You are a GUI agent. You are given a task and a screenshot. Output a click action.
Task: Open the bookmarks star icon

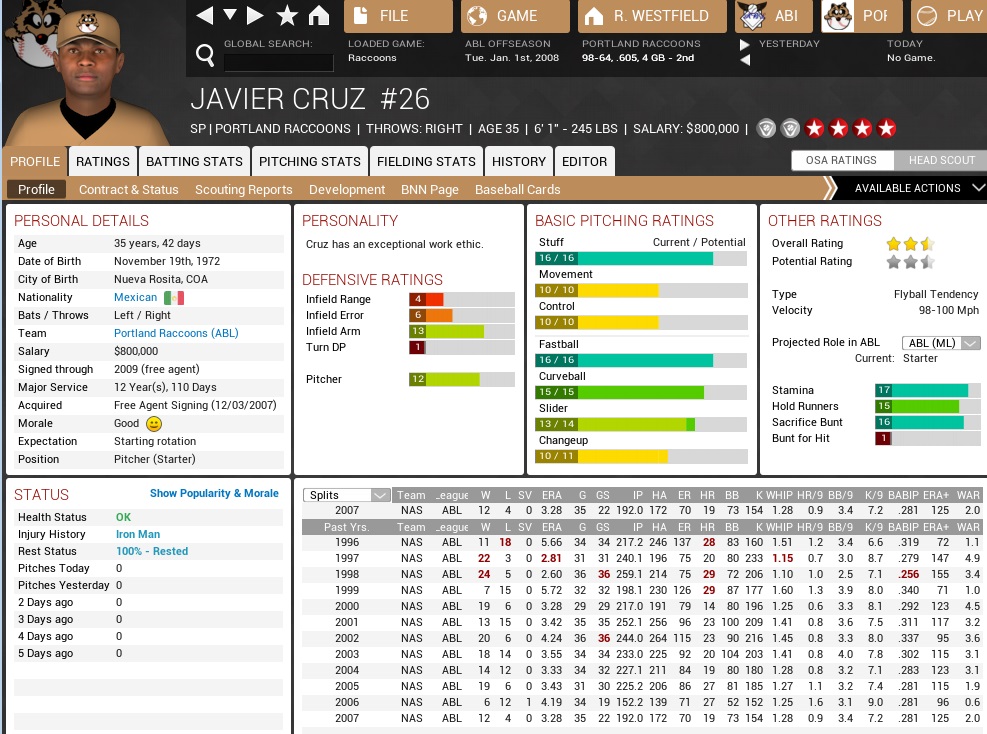pos(287,15)
